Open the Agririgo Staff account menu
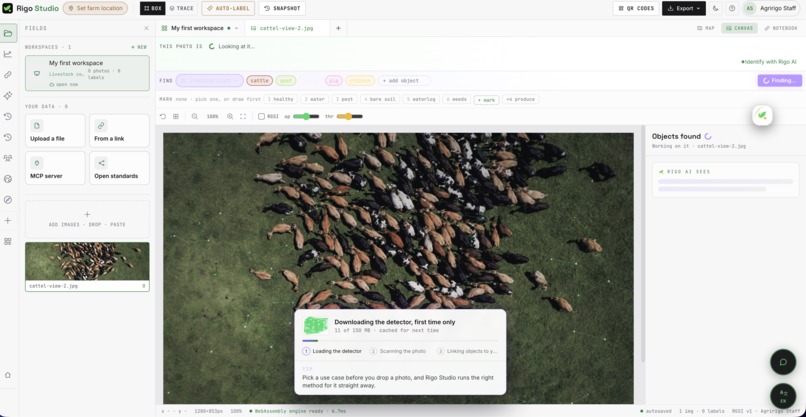The width and height of the screenshot is (806, 417). click(x=771, y=8)
